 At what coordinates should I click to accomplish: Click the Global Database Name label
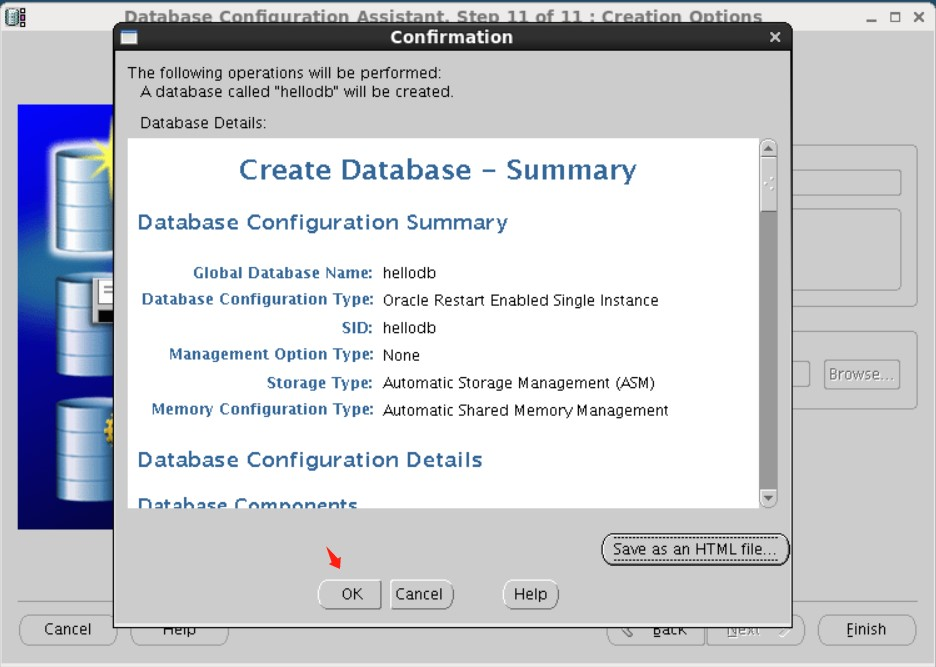click(x=283, y=273)
